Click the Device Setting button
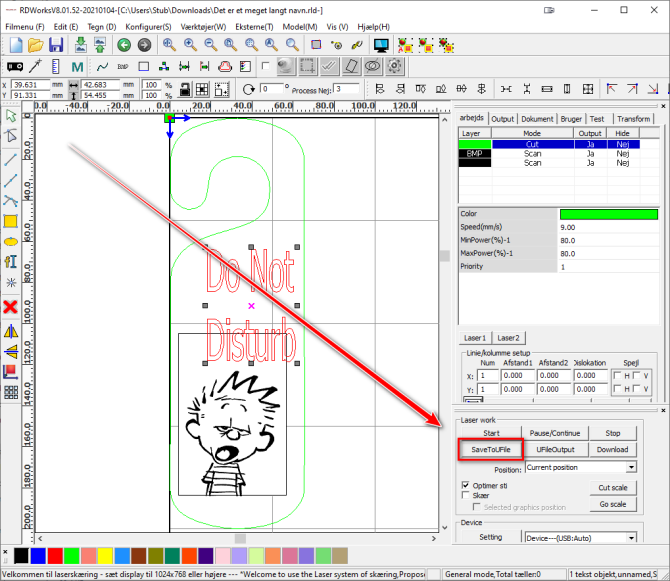 491,537
